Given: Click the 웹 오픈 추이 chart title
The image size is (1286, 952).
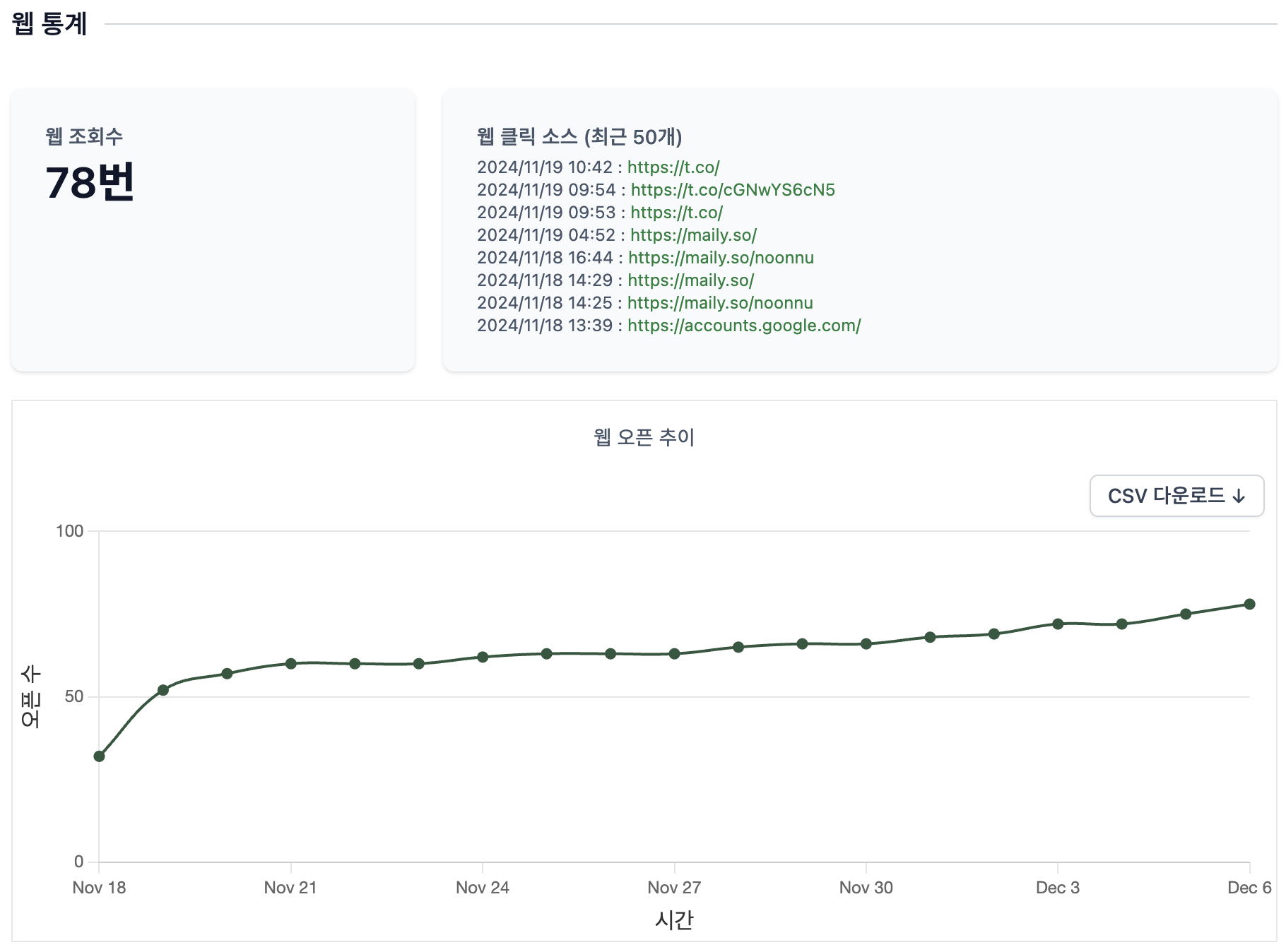Looking at the screenshot, I should (644, 437).
